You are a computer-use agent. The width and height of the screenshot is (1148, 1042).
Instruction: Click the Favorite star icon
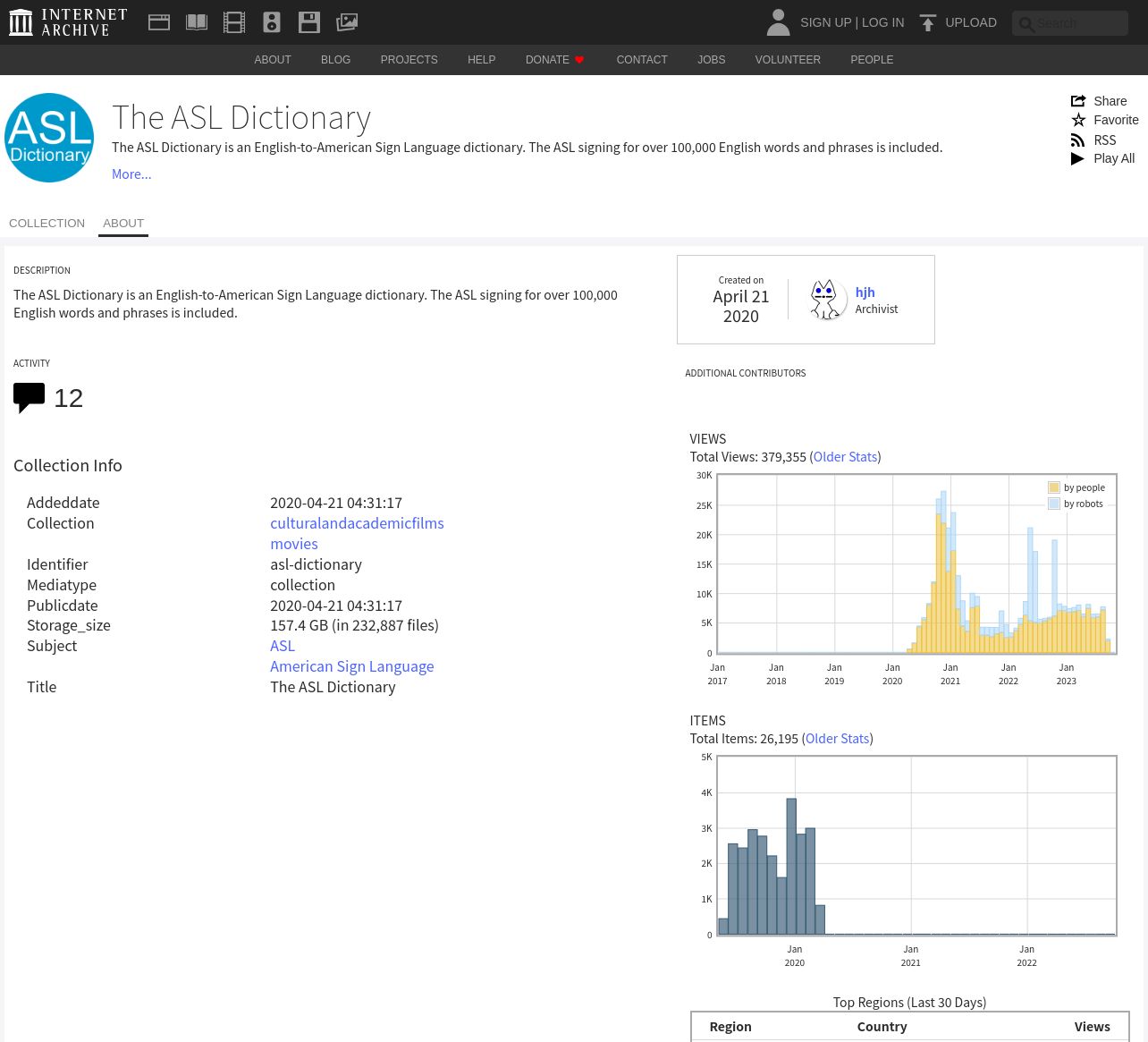[x=1078, y=120]
